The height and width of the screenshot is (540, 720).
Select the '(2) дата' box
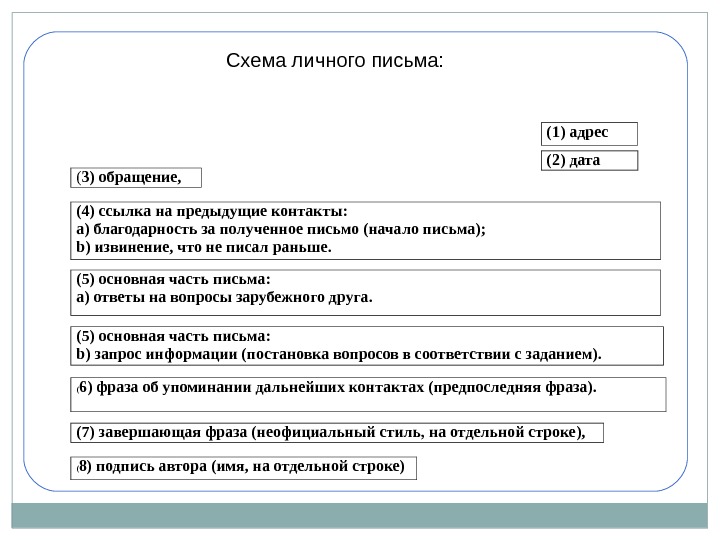[589, 161]
